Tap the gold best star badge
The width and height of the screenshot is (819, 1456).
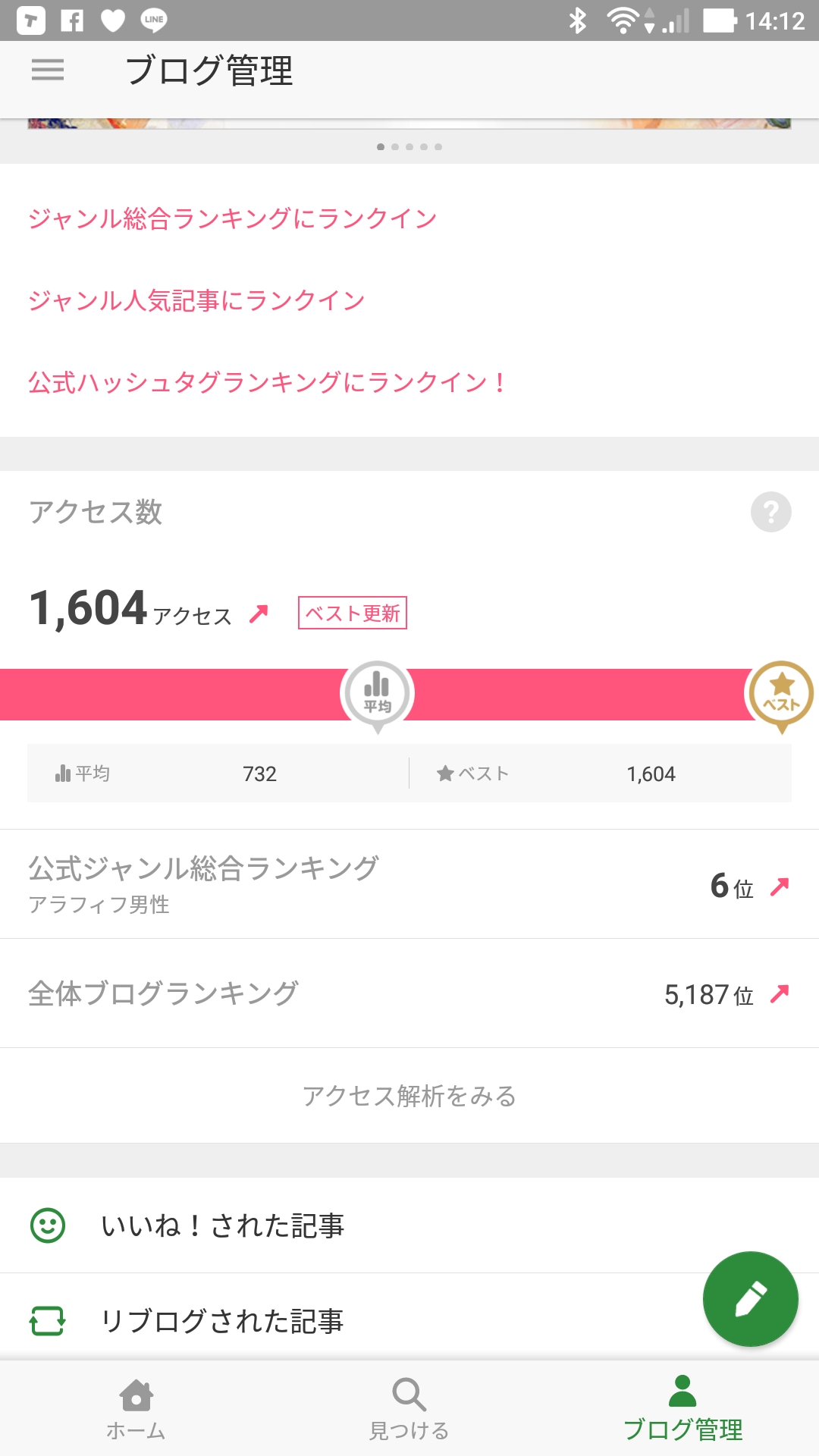pyautogui.click(x=781, y=694)
